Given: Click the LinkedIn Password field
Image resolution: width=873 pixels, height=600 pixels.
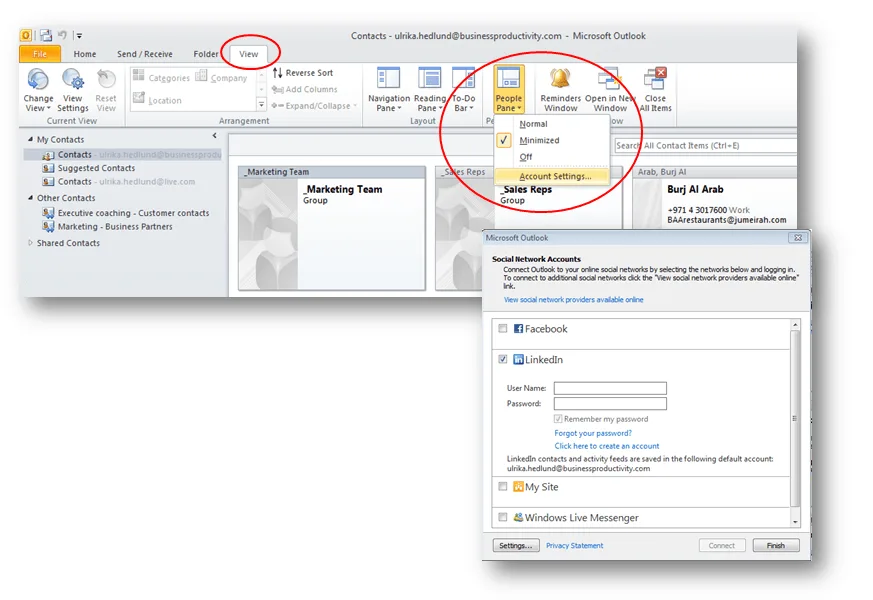Looking at the screenshot, I should (x=610, y=404).
